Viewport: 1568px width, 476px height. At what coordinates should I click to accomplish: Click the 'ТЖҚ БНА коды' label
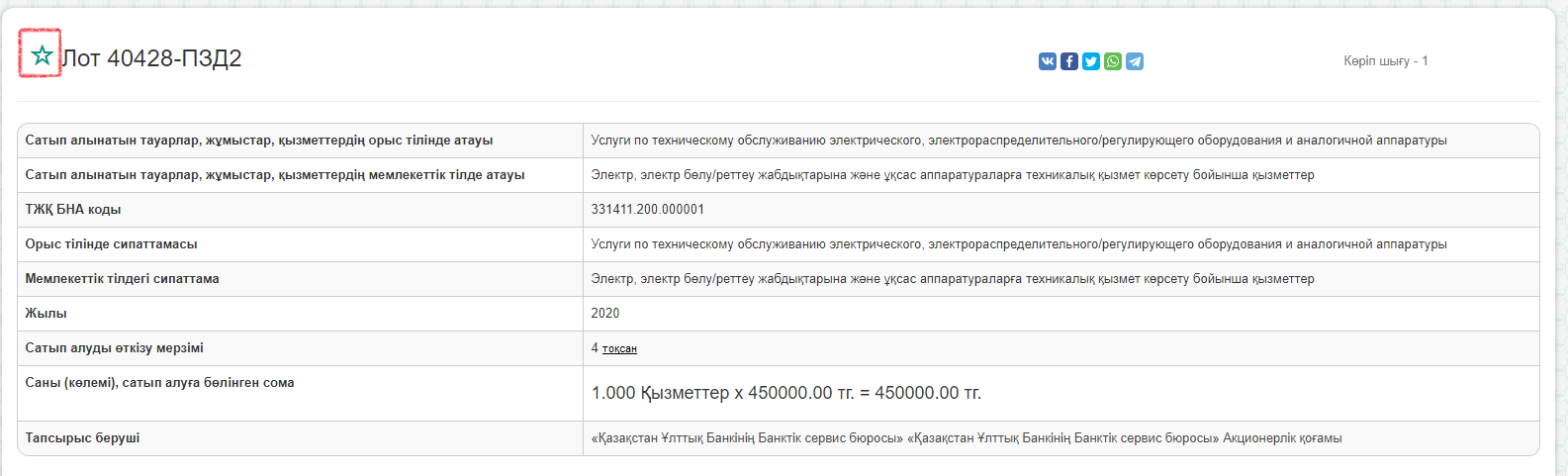pyautogui.click(x=73, y=210)
